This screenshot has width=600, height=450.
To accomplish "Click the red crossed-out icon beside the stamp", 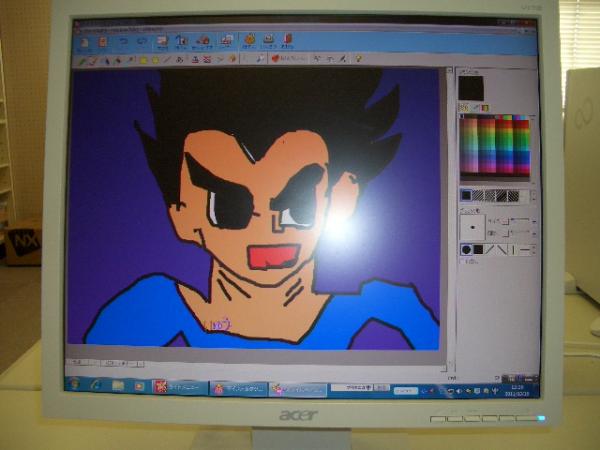I will pyautogui.click(x=207, y=59).
